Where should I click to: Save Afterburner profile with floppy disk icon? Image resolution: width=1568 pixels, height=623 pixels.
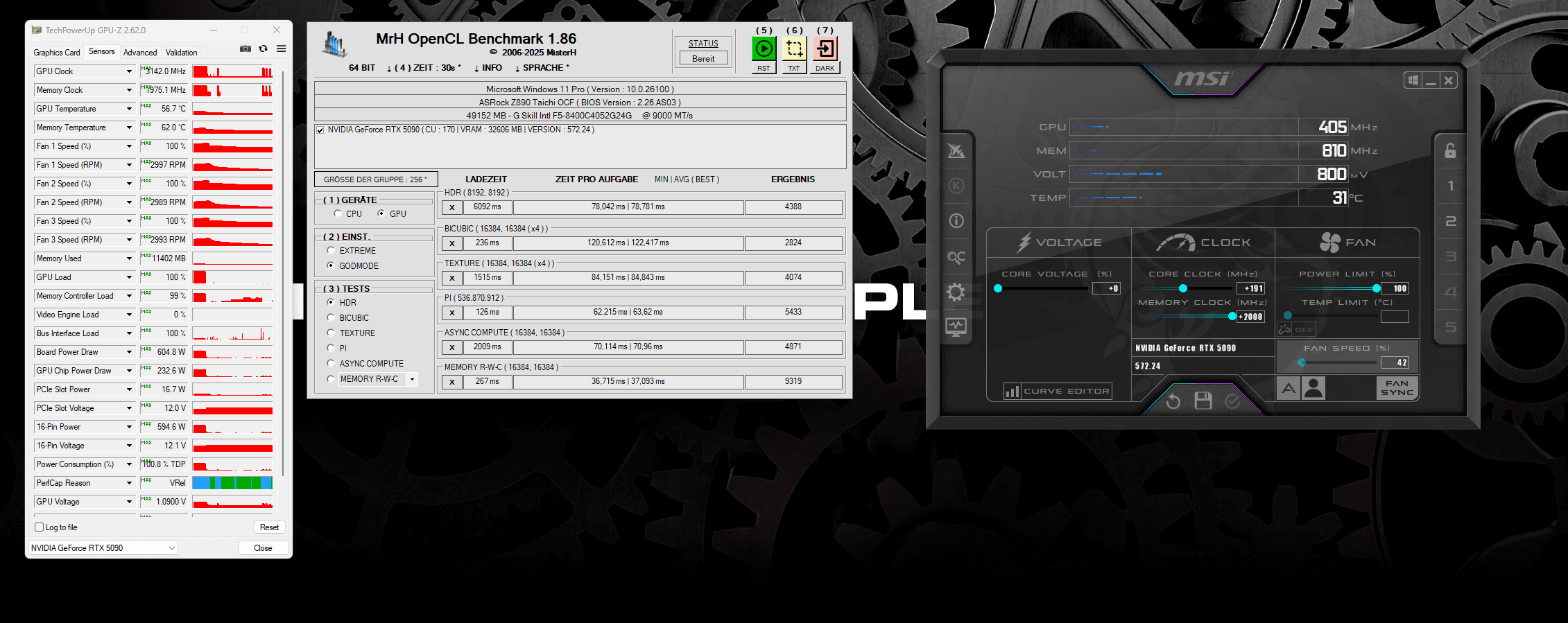(1203, 401)
